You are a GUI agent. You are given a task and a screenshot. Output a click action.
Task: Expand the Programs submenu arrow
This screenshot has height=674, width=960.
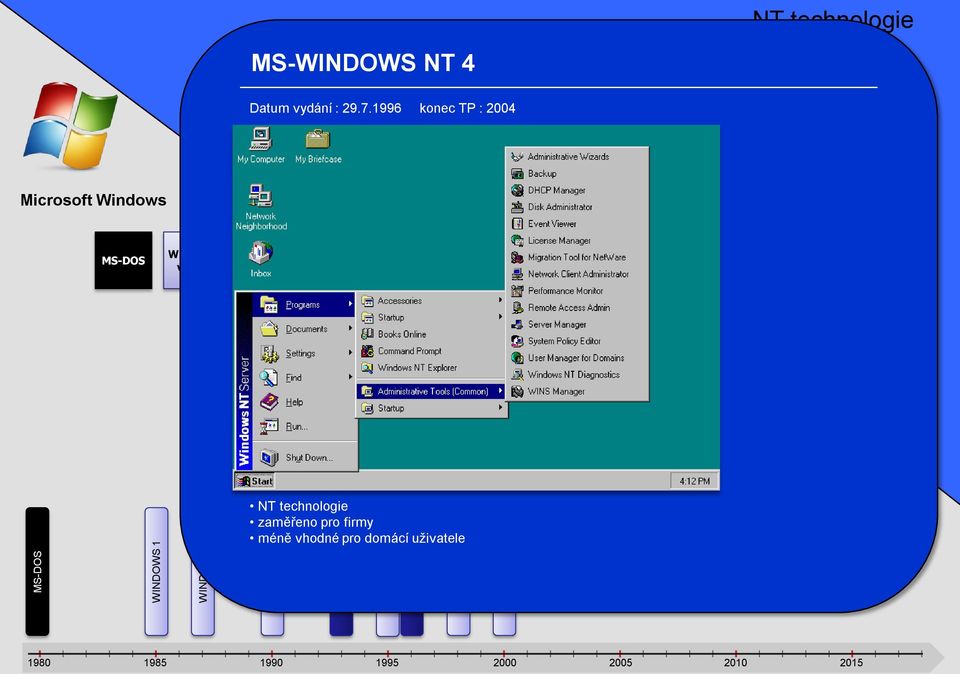pyautogui.click(x=350, y=304)
